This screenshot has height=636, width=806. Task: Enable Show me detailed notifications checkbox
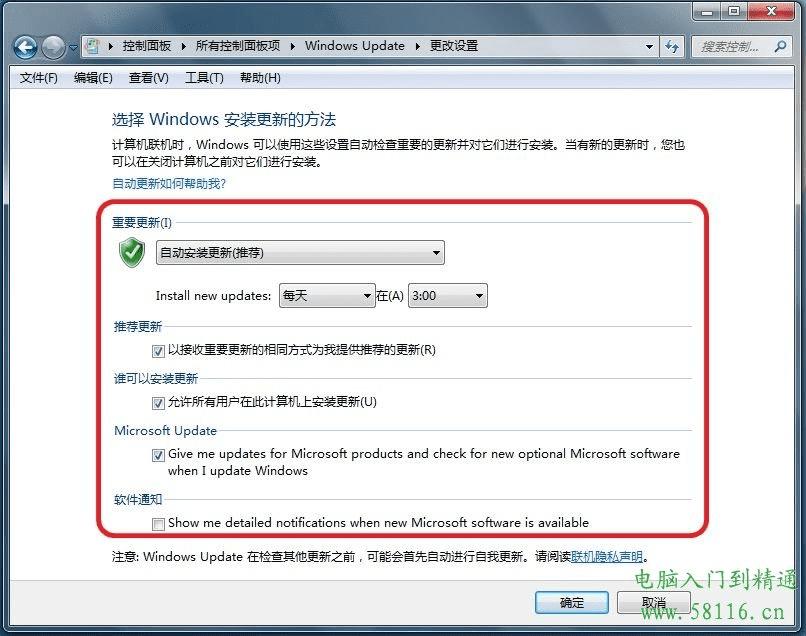[158, 524]
